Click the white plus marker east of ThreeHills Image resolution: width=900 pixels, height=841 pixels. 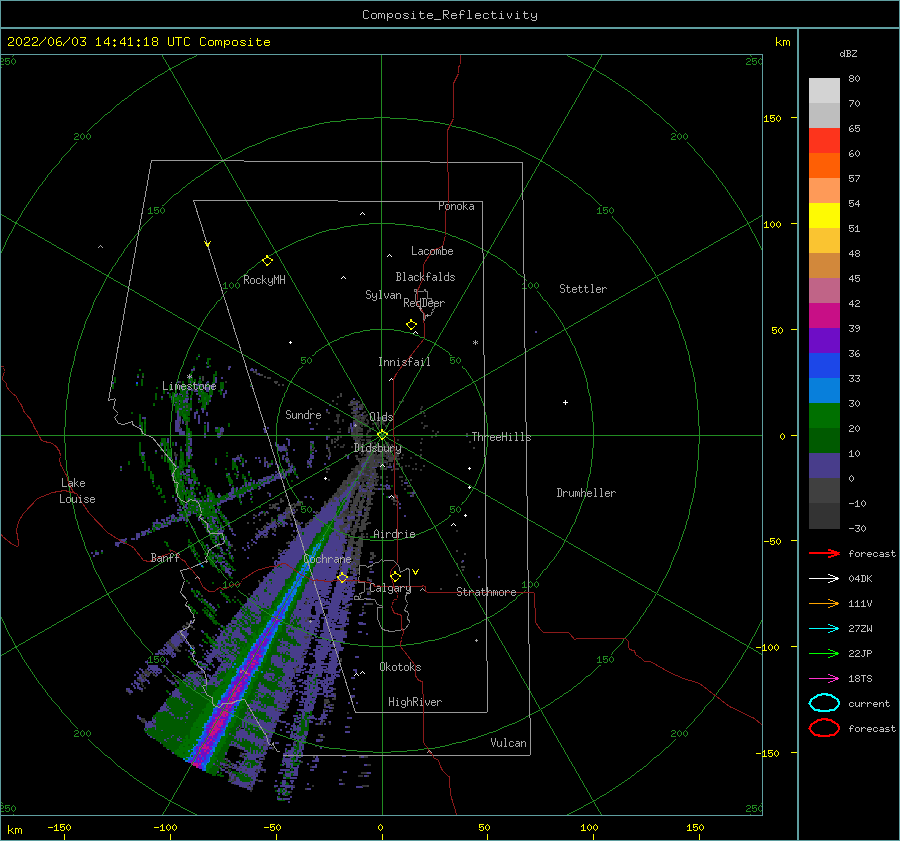pyautogui.click(x=565, y=402)
